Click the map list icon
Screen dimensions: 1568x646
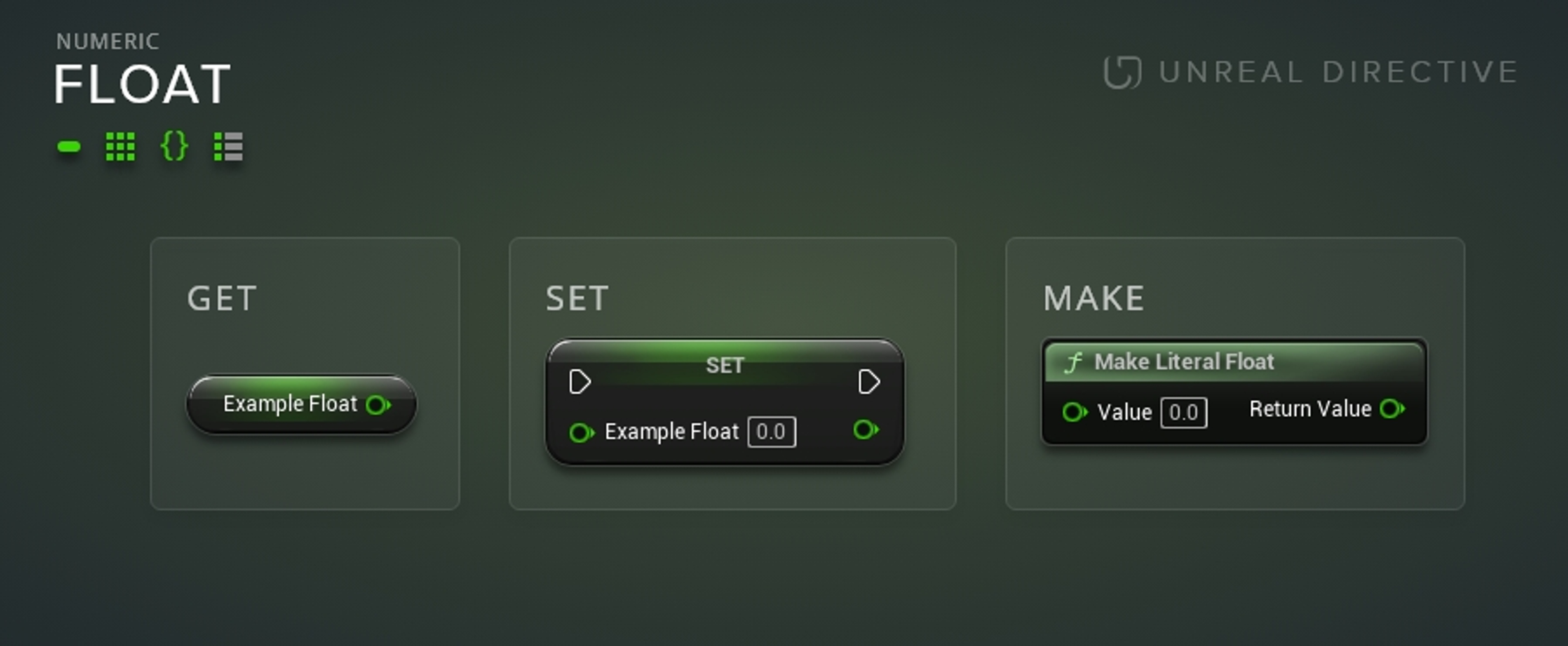point(228,147)
